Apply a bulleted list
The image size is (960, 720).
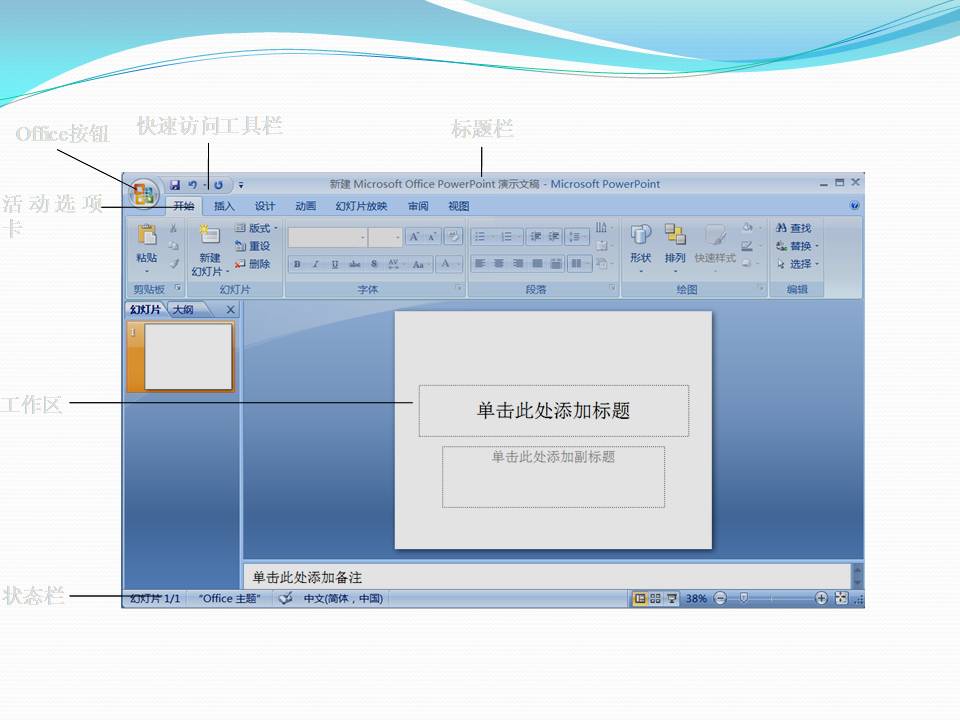pos(482,237)
